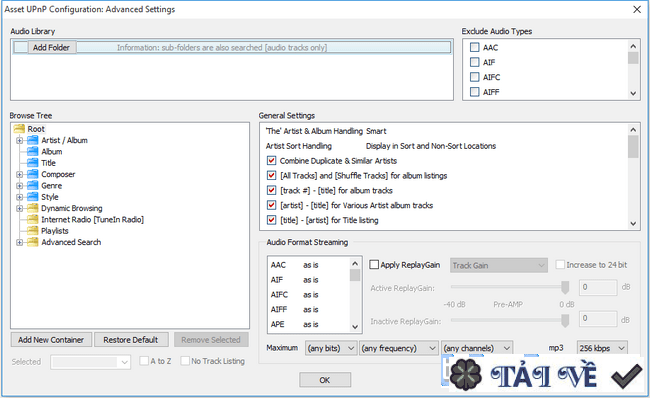The height and width of the screenshot is (398, 650).
Task: Toggle Combine Duplicate & Similar Artists
Action: [272, 160]
